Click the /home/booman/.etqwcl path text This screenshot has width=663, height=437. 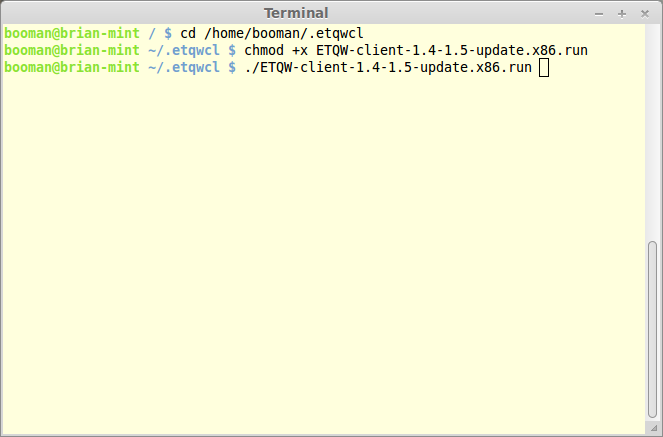284,33
